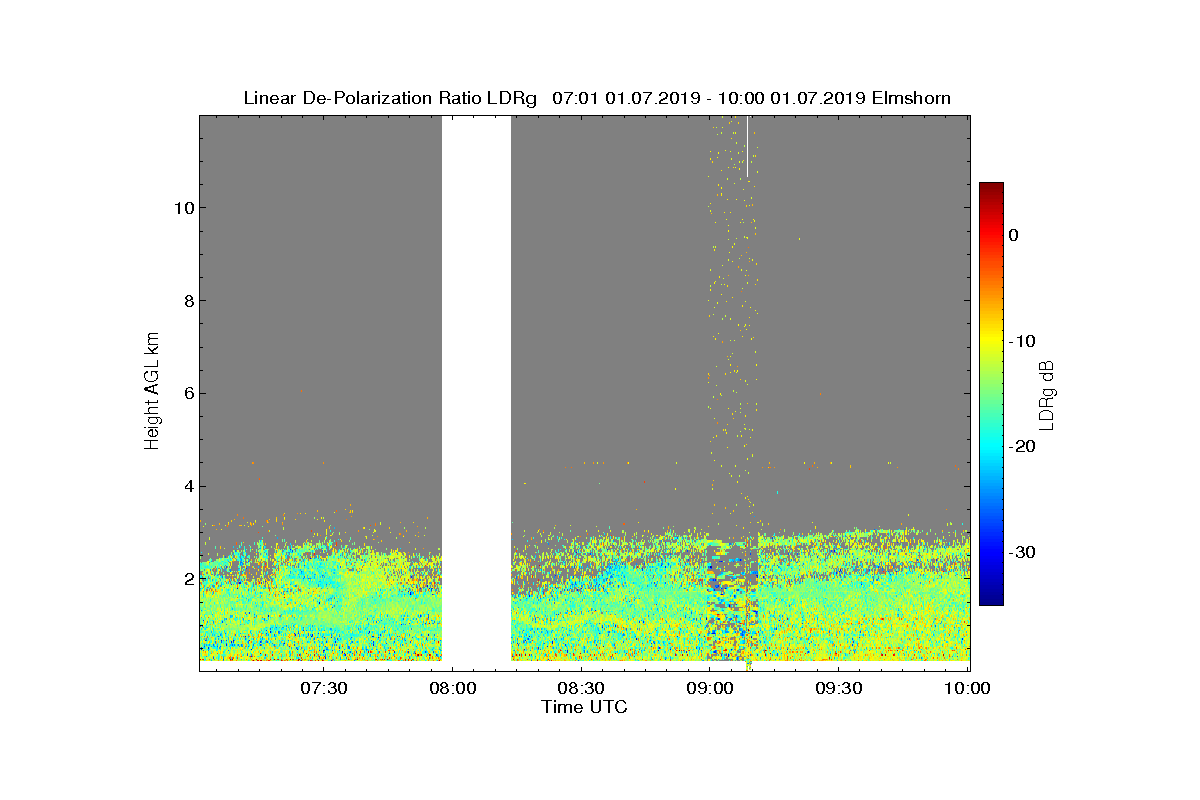The height and width of the screenshot is (800, 1200).
Task: Click the 08:00 time tick label
Action: tap(452, 688)
